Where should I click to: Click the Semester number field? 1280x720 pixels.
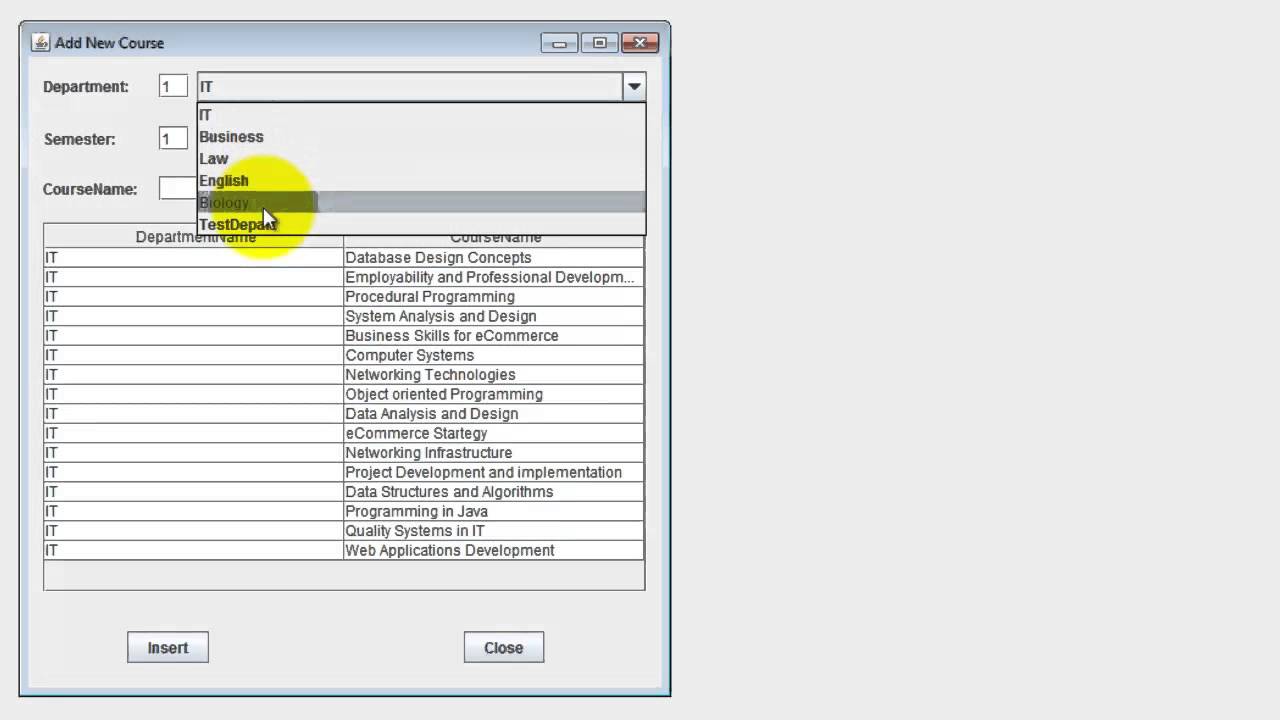pyautogui.click(x=173, y=139)
